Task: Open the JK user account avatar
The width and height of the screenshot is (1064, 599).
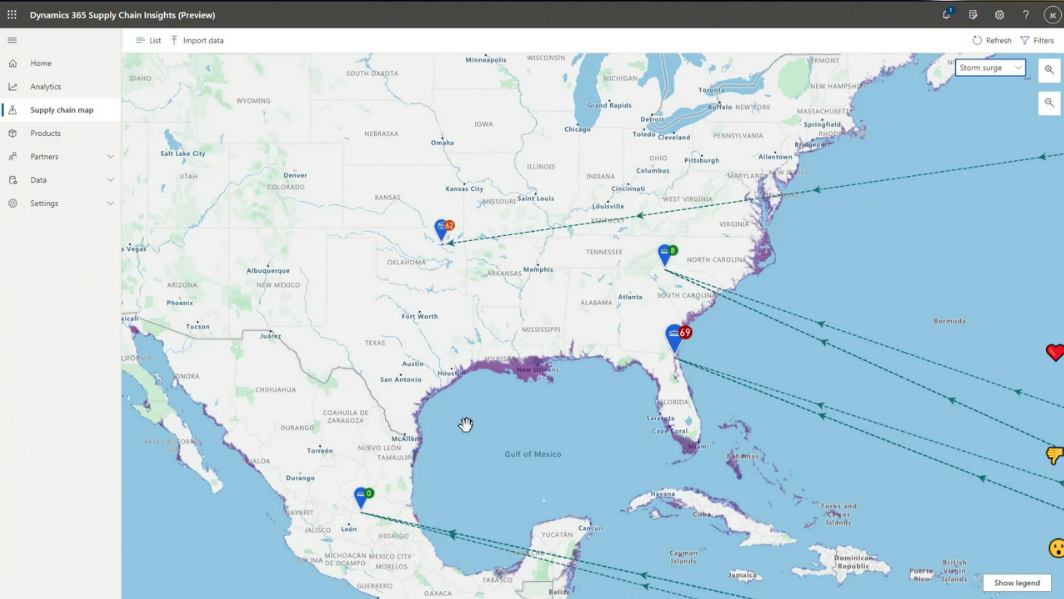Action: pyautogui.click(x=1050, y=15)
